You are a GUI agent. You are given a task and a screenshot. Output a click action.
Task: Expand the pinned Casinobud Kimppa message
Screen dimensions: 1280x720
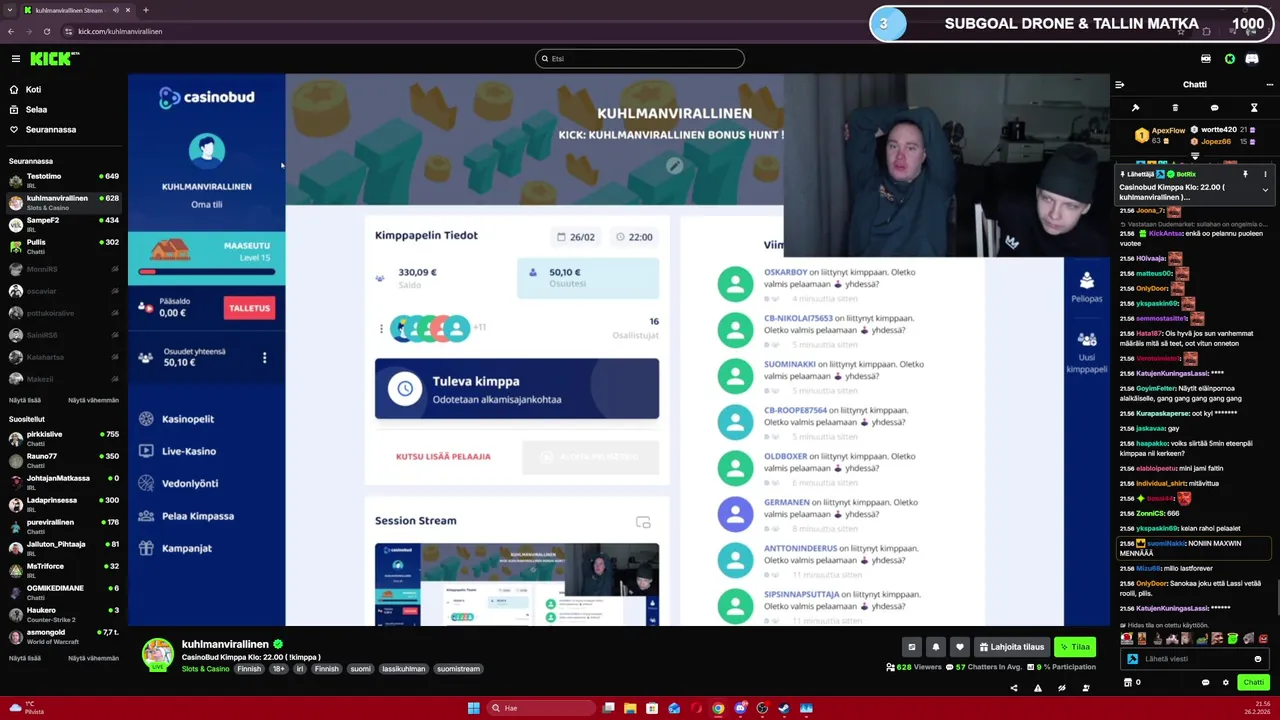coord(1265,190)
